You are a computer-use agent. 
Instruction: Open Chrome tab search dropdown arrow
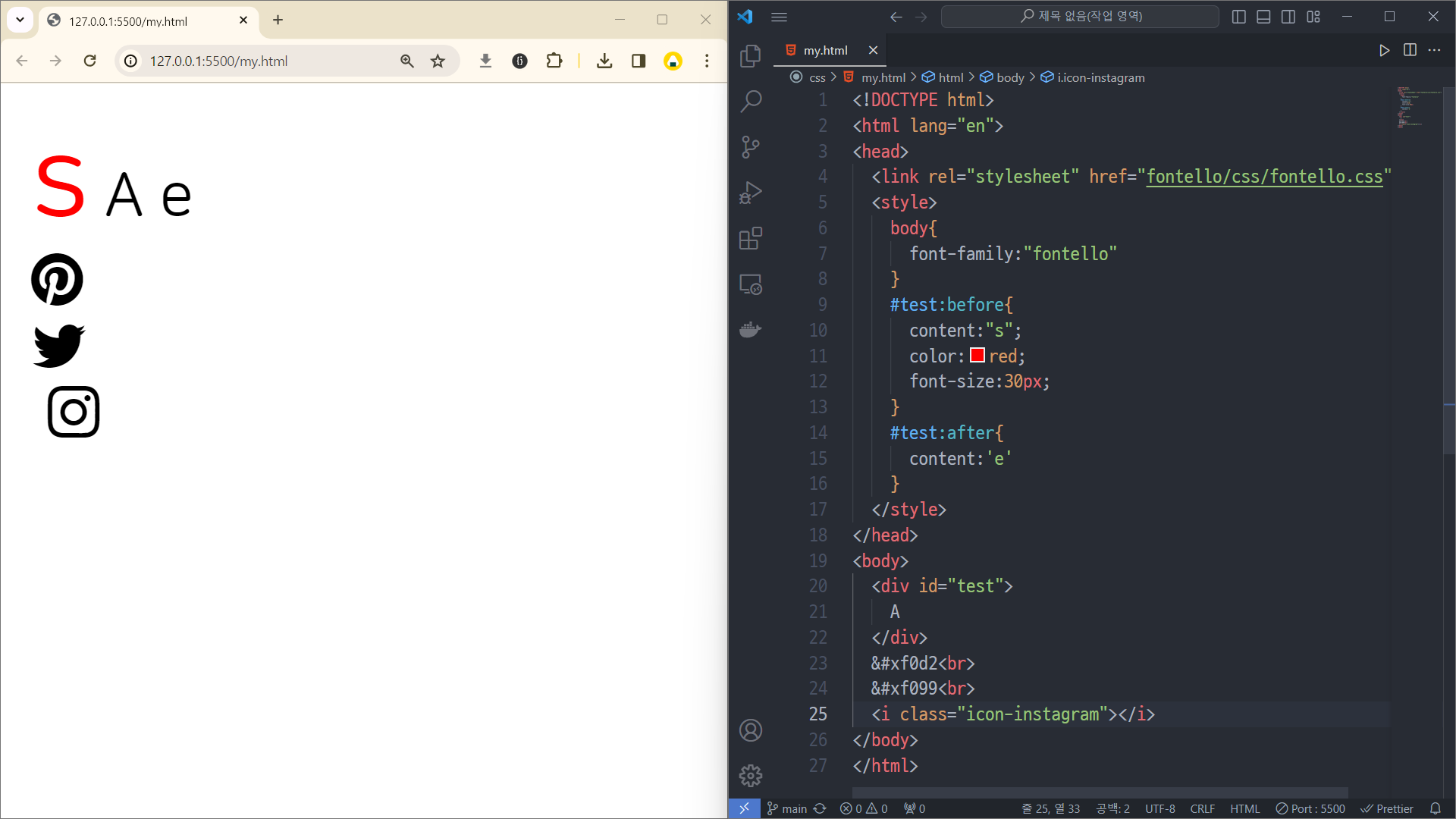click(x=20, y=20)
